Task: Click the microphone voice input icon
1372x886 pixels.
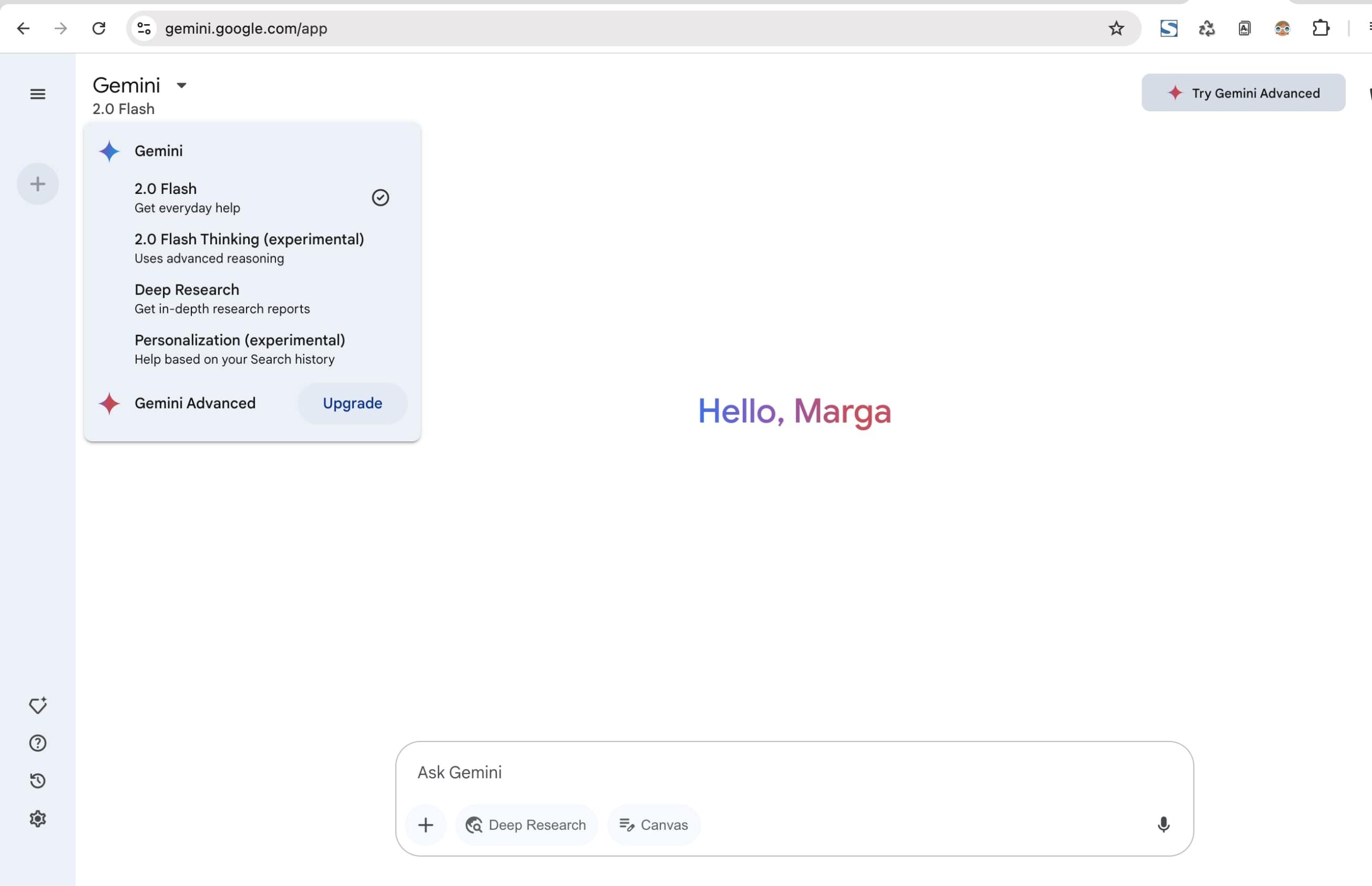Action: click(x=1163, y=824)
